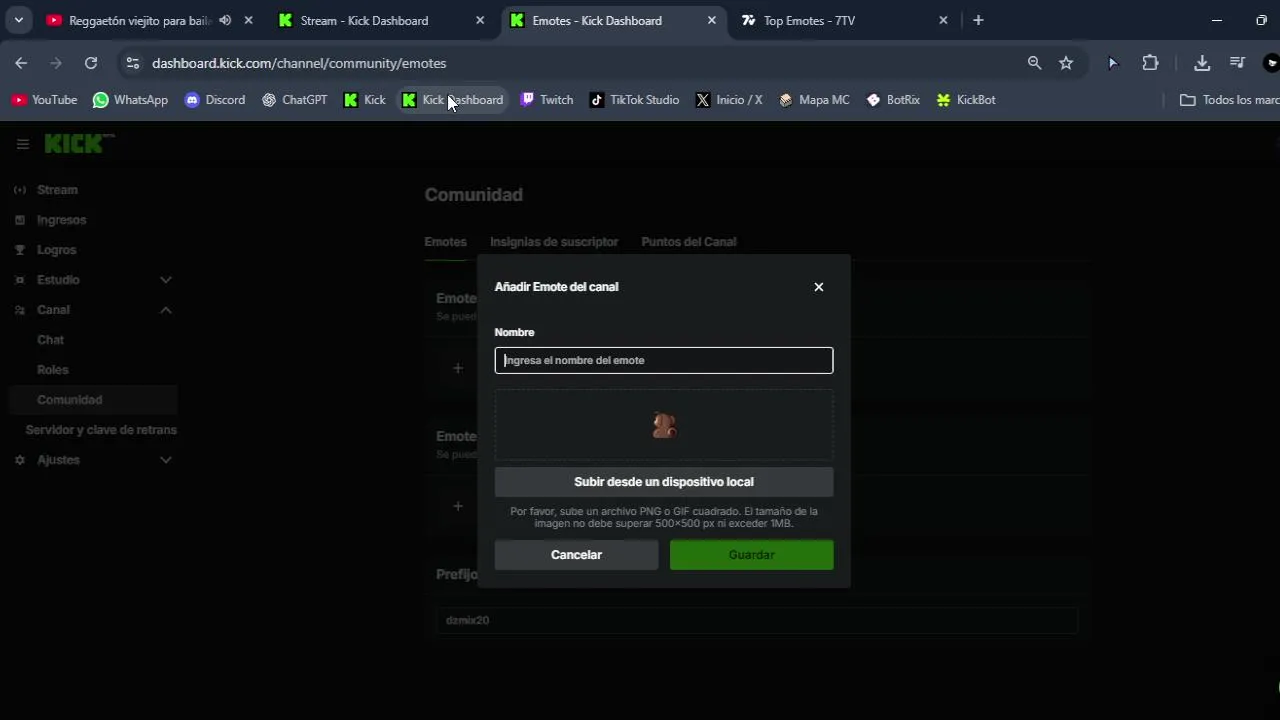Image resolution: width=1280 pixels, height=720 pixels.
Task: Open Servidor y clave de retrans
Action: [101, 430]
